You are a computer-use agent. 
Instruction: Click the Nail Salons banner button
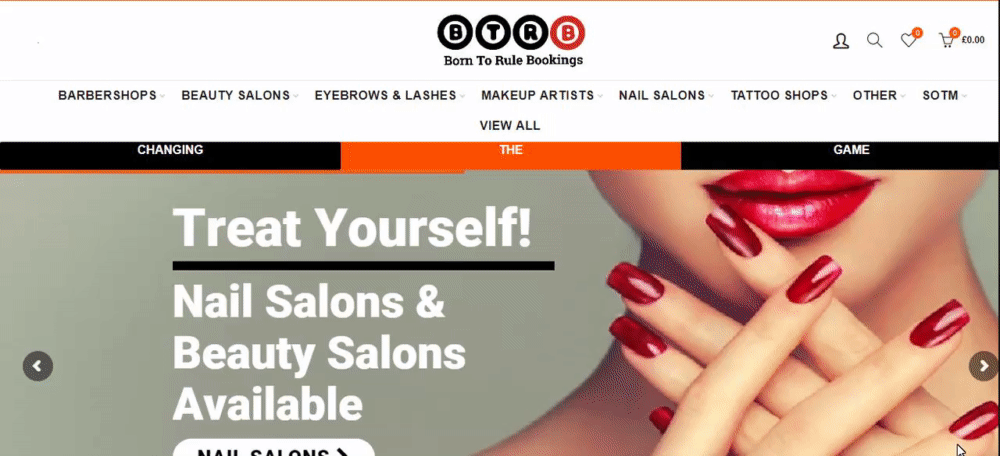274,447
